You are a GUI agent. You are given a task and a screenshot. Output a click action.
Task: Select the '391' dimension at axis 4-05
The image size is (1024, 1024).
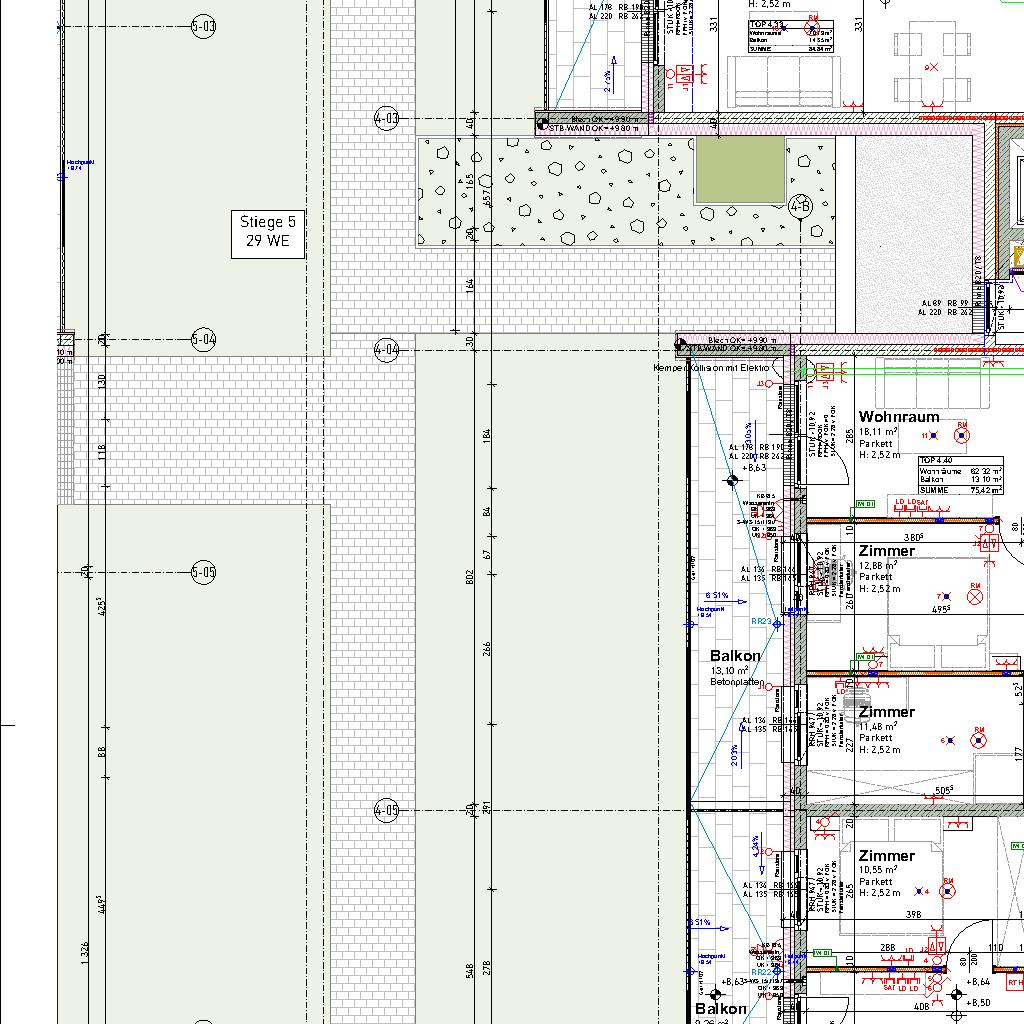[x=487, y=808]
